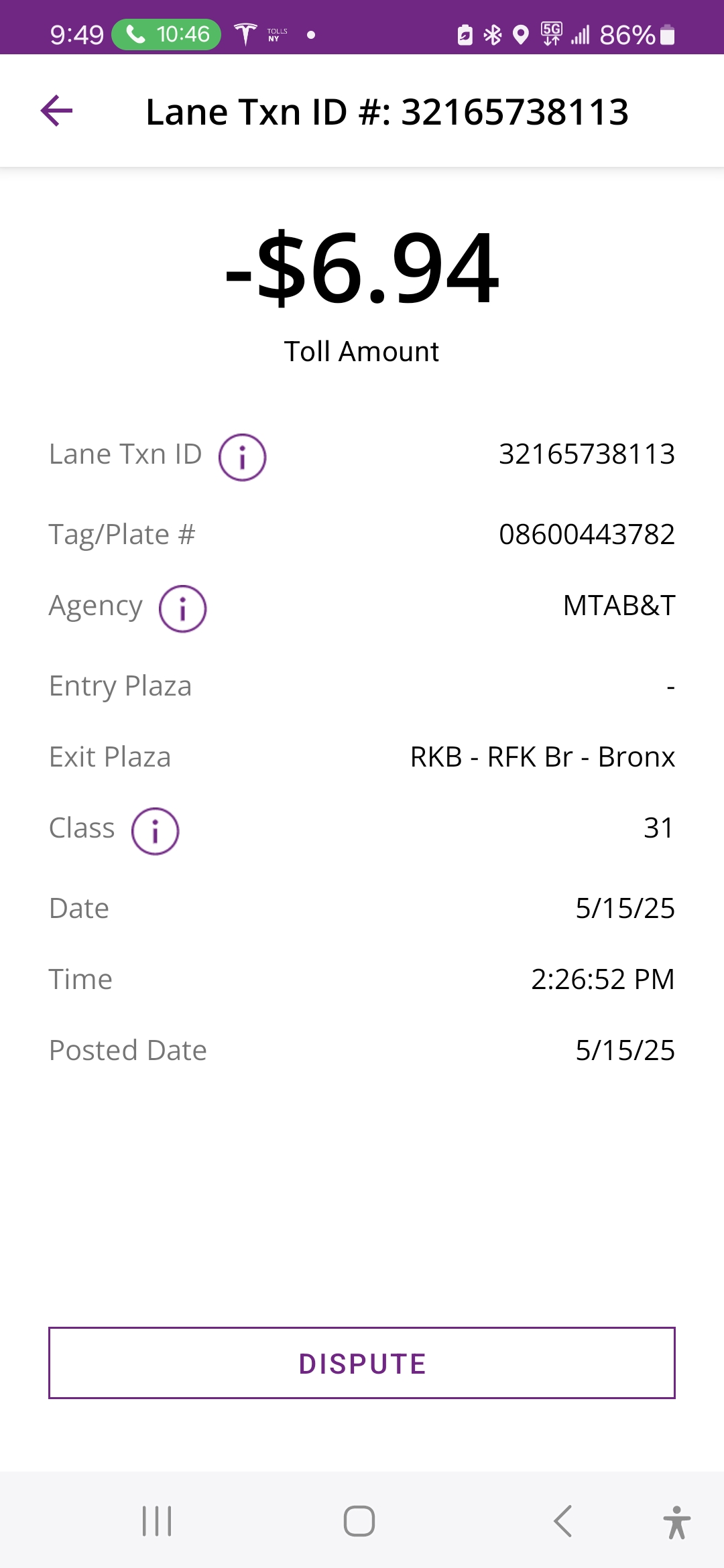Viewport: 724px width, 1568px height.
Task: Tap the -$6.94 toll amount
Action: pos(362,267)
